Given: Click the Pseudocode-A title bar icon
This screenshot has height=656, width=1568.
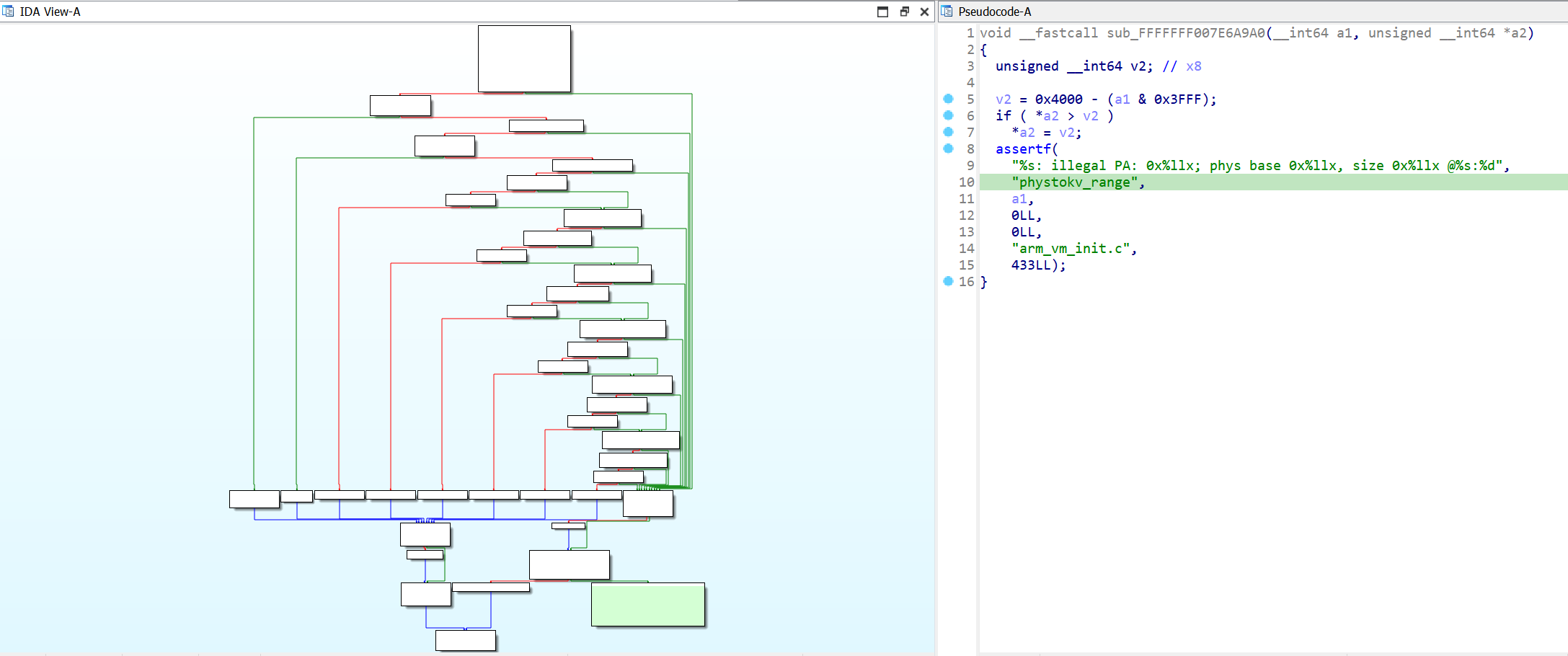Looking at the screenshot, I should [945, 11].
